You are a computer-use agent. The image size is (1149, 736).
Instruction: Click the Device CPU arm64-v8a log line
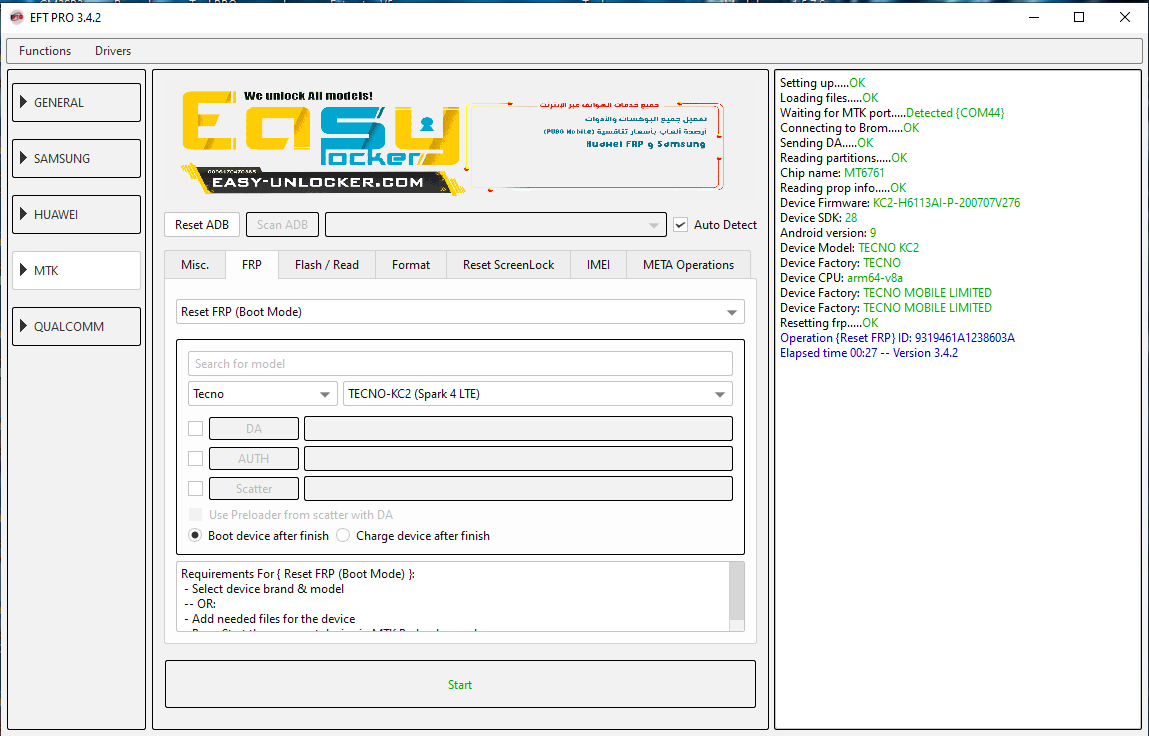(x=841, y=278)
